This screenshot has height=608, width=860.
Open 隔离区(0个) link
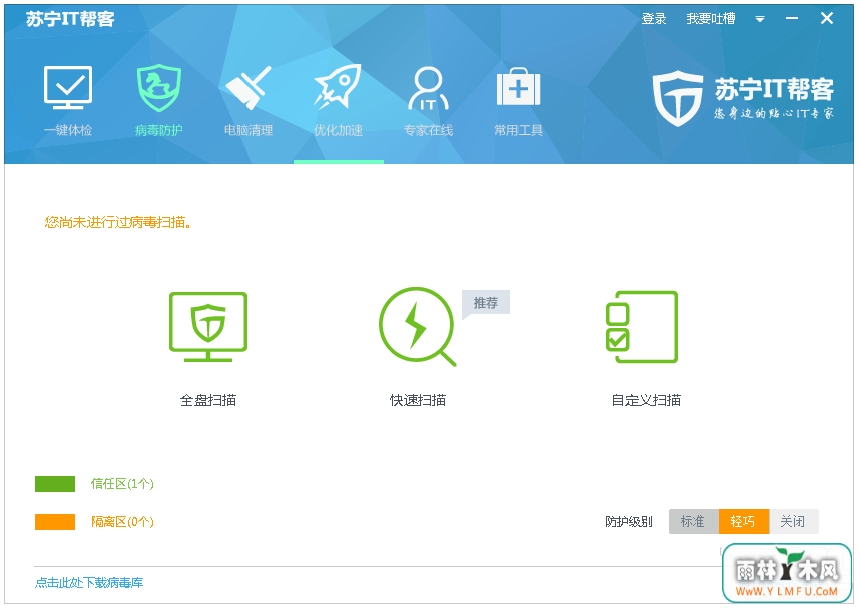[x=122, y=521]
